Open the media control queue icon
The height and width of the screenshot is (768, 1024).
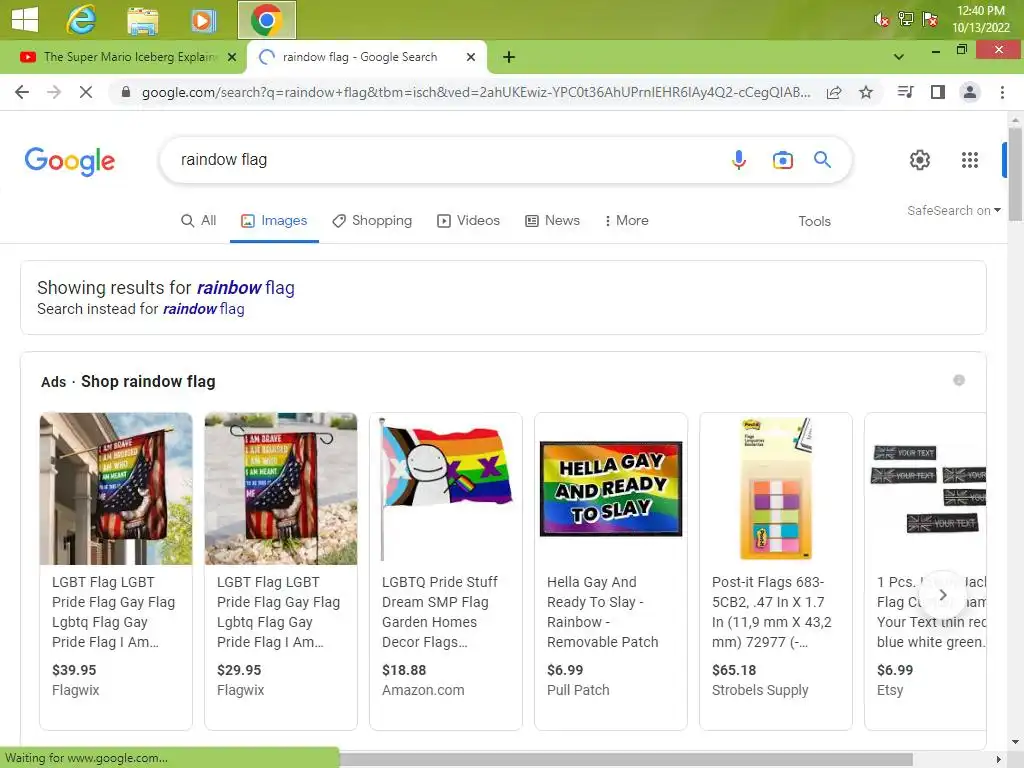(x=905, y=92)
